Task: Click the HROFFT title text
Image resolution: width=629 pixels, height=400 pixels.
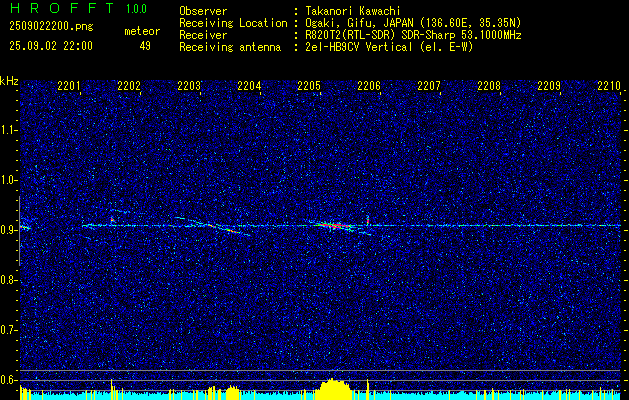Action: [x=62, y=8]
